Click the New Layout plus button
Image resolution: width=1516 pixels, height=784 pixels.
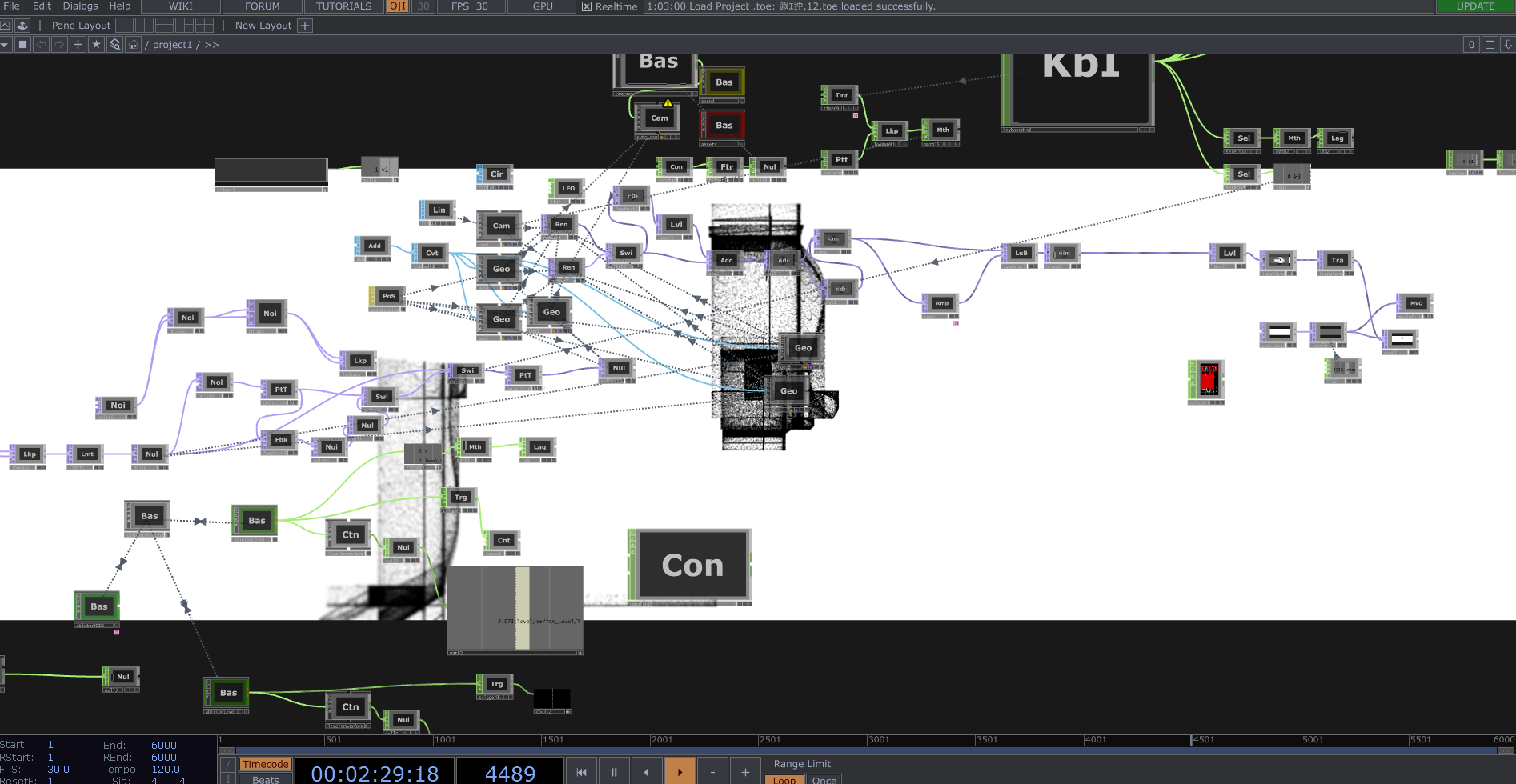pyautogui.click(x=304, y=26)
